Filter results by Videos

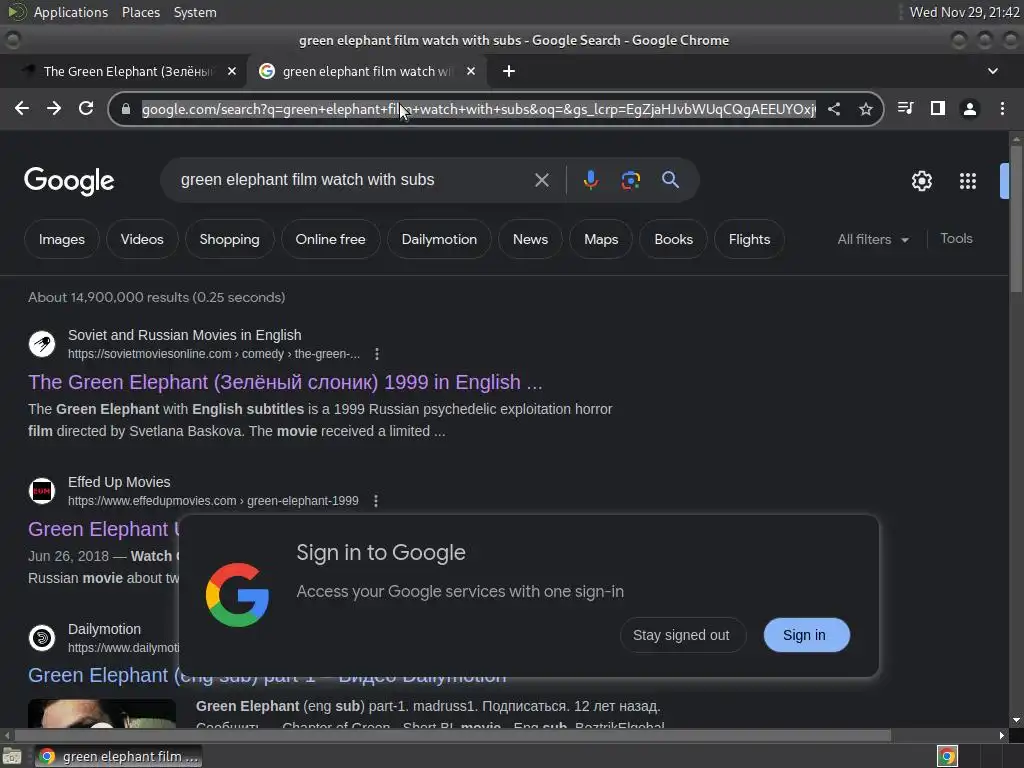coord(142,239)
